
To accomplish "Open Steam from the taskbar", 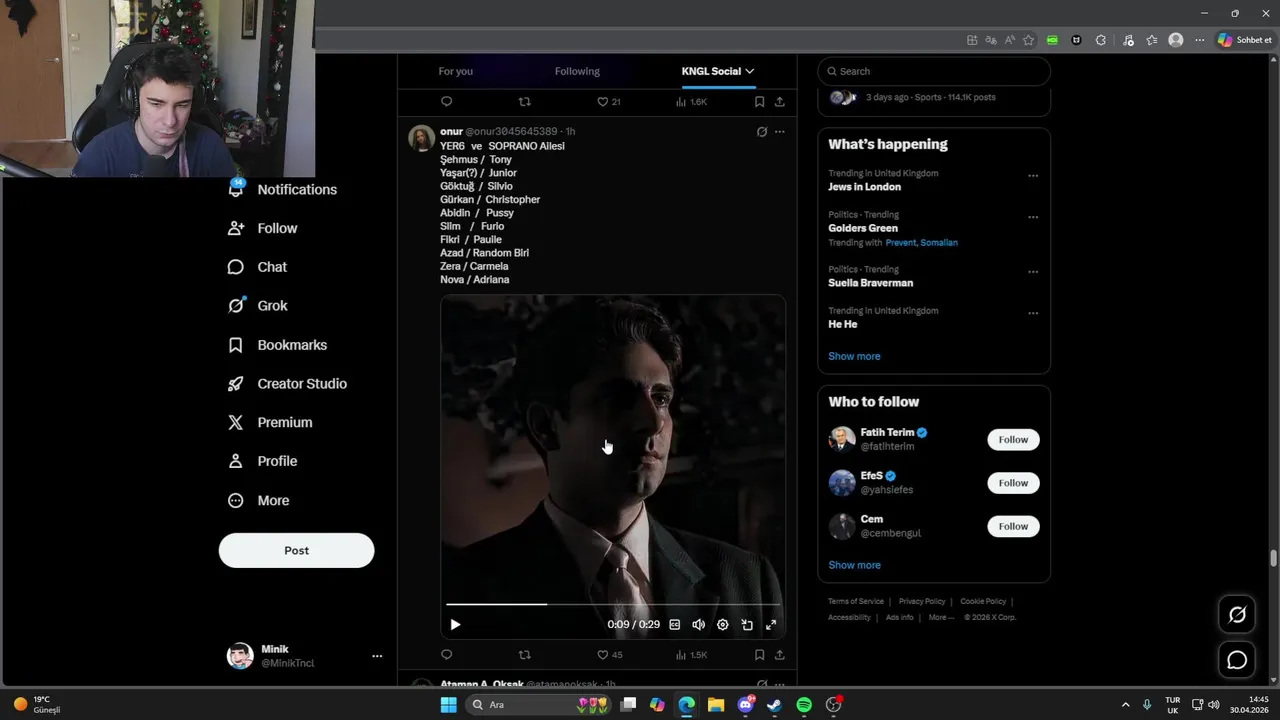I will 774,705.
